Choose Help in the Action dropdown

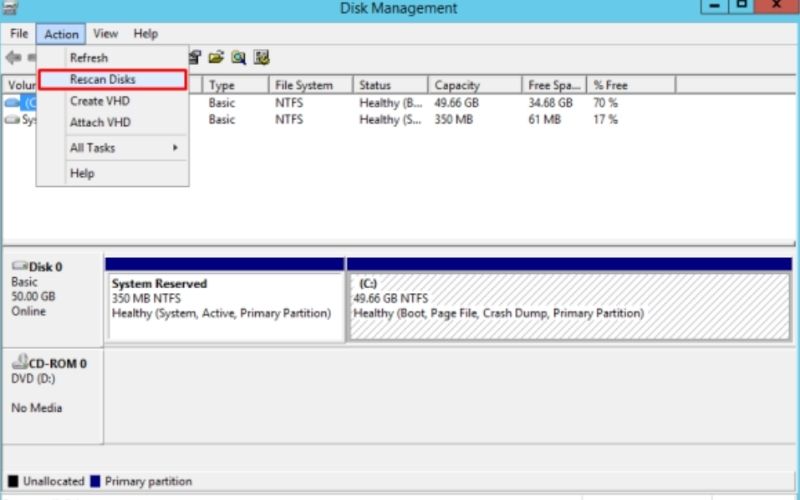click(x=112, y=173)
